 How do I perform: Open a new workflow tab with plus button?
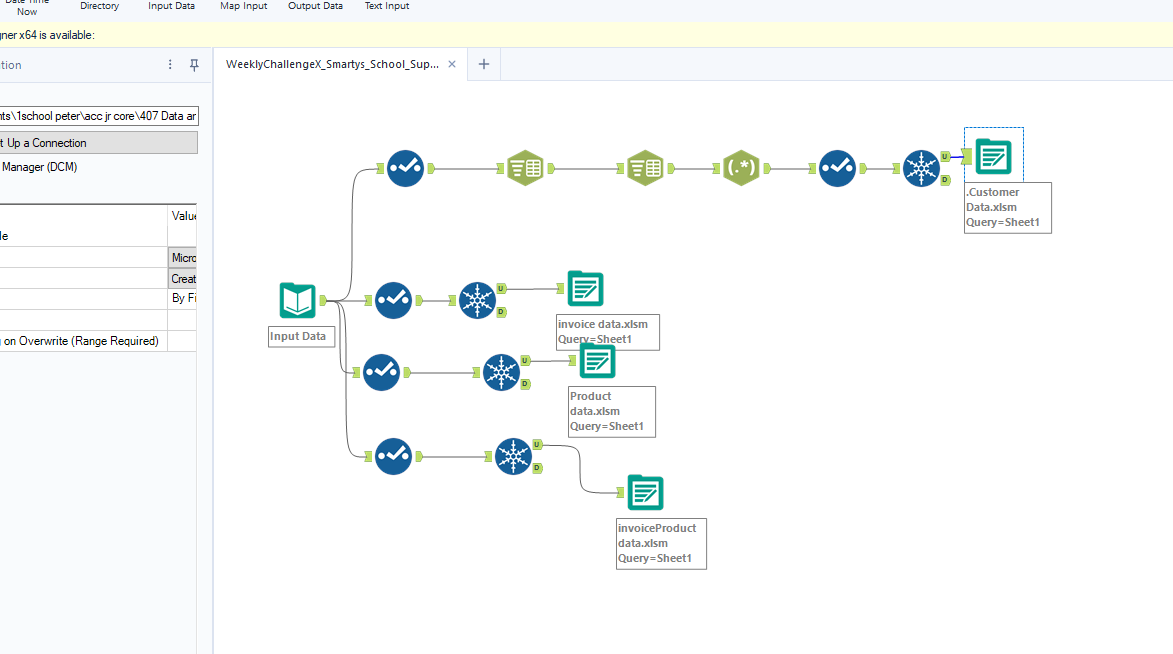pyautogui.click(x=484, y=64)
